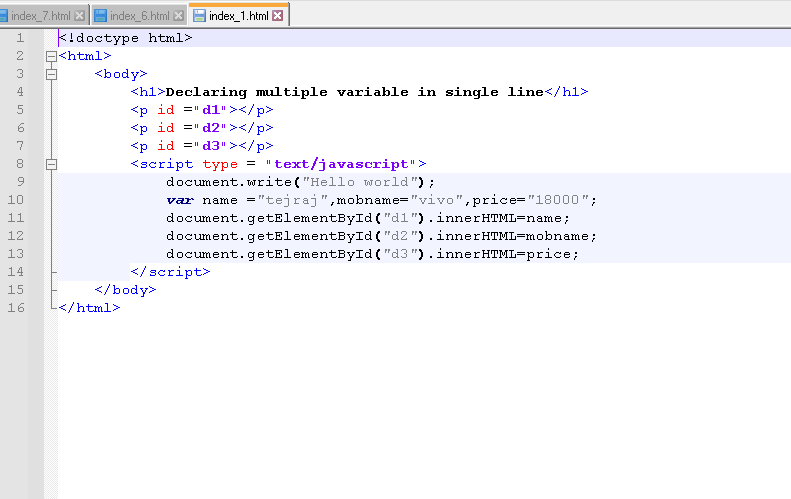
Task: Click the closing </script> tag
Action: [170, 272]
